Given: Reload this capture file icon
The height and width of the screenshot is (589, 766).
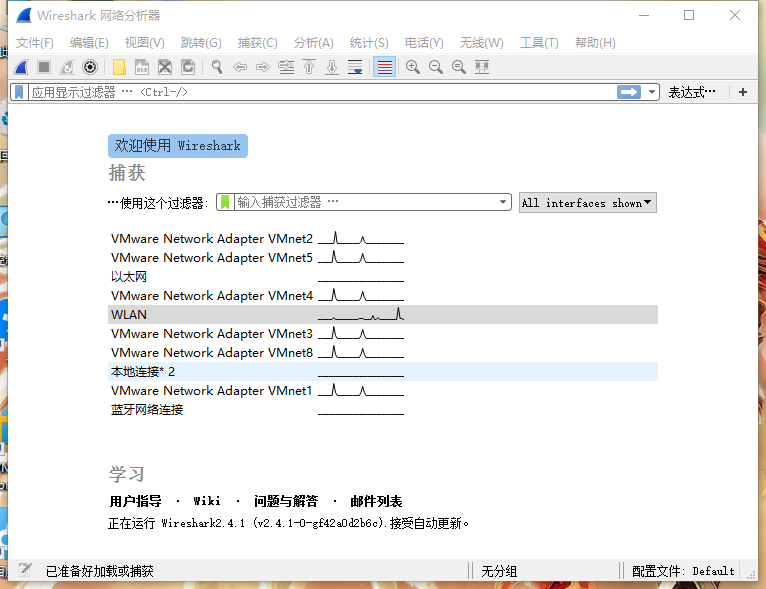Looking at the screenshot, I should tap(188, 67).
